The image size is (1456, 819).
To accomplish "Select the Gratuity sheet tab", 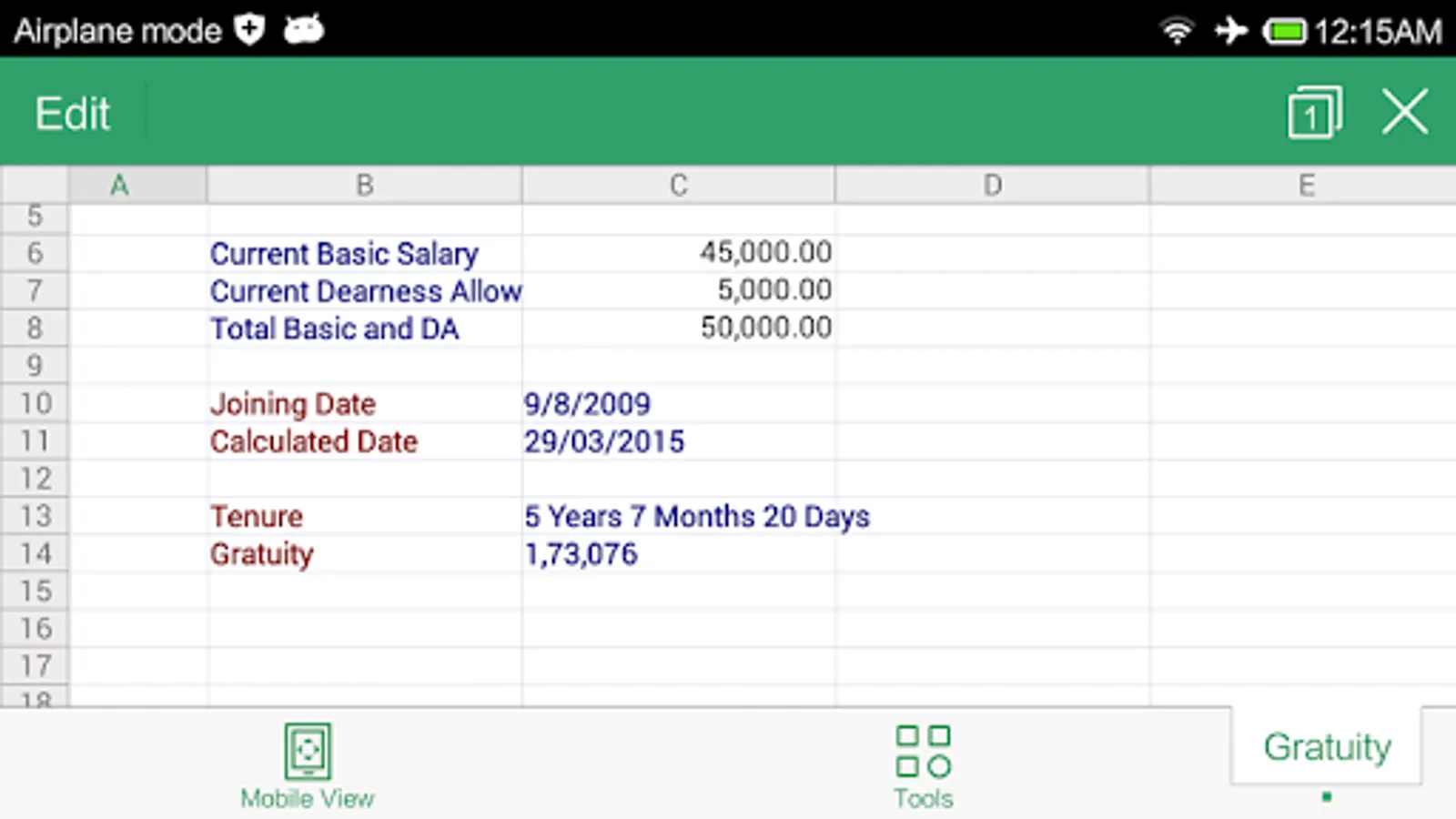I will 1327,746.
